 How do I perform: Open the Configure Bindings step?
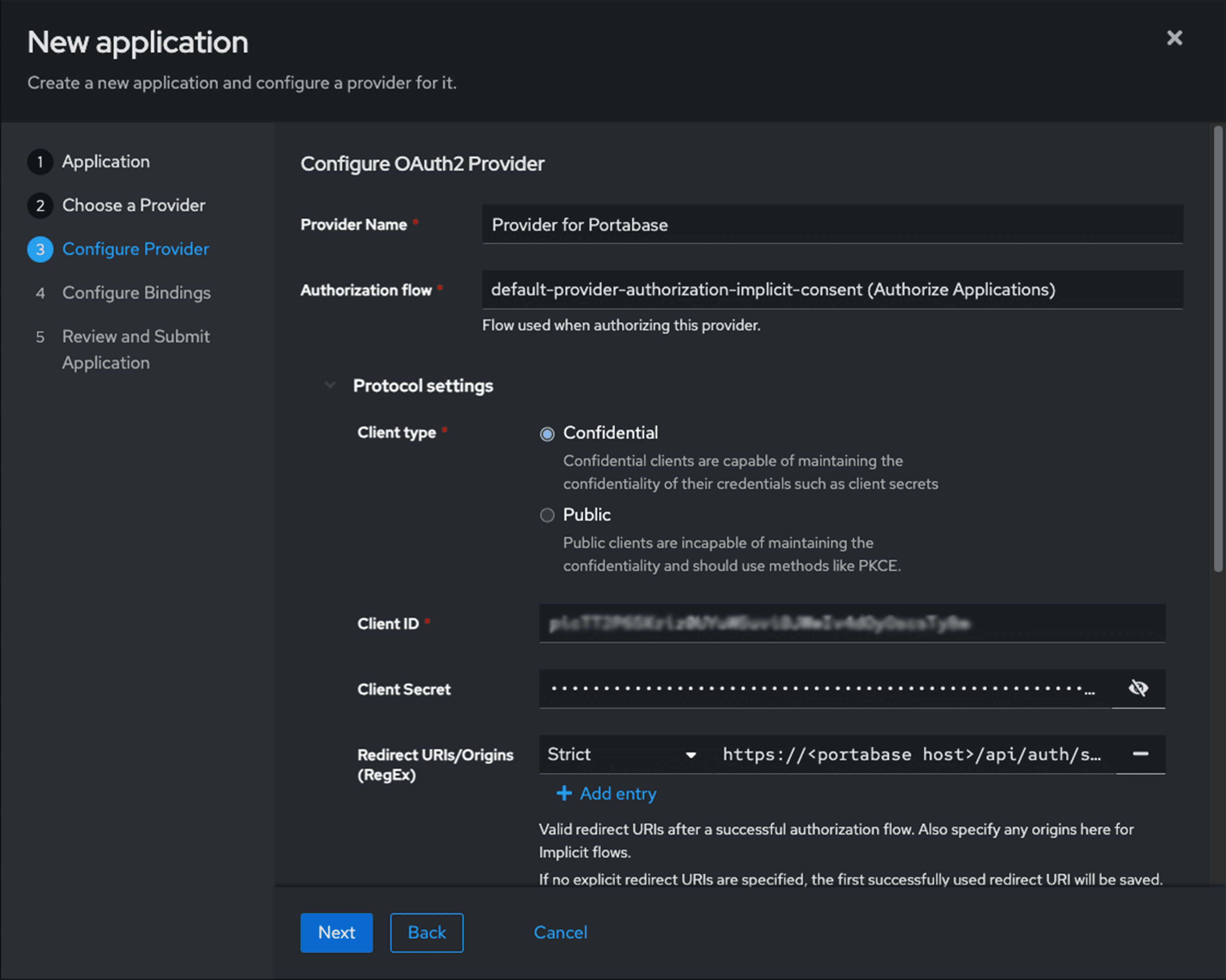coord(136,293)
